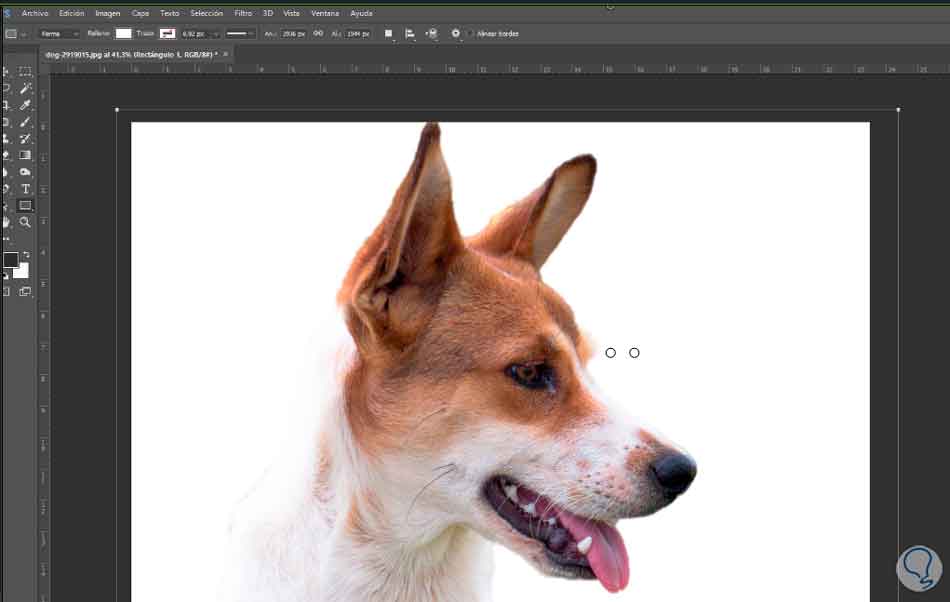Open the stroke width dropdown arrow
This screenshot has height=602, width=950.
point(215,35)
